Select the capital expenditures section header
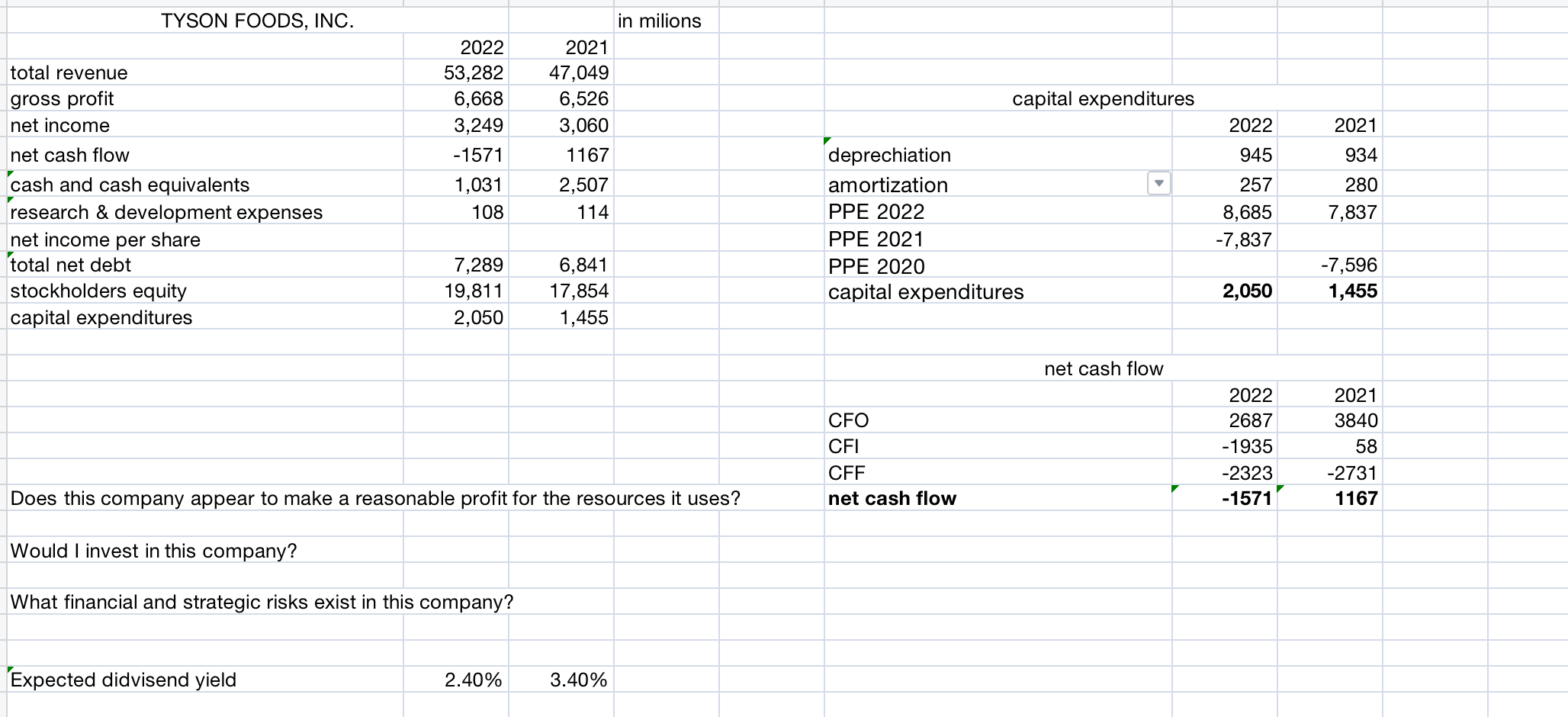 1104,98
